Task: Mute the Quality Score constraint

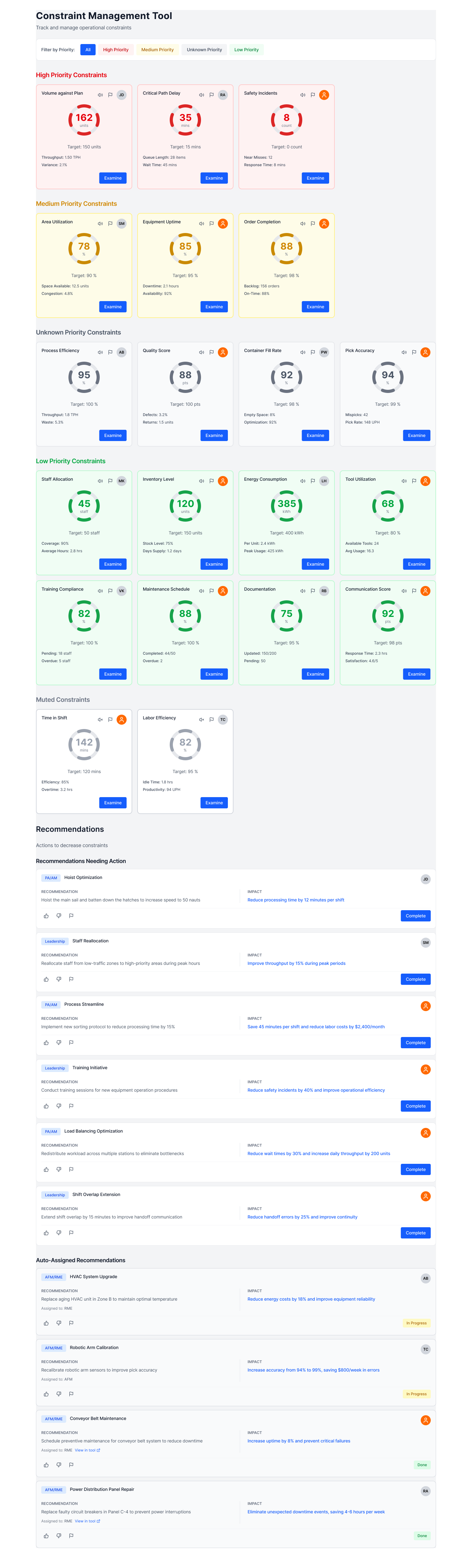Action: 202,352
